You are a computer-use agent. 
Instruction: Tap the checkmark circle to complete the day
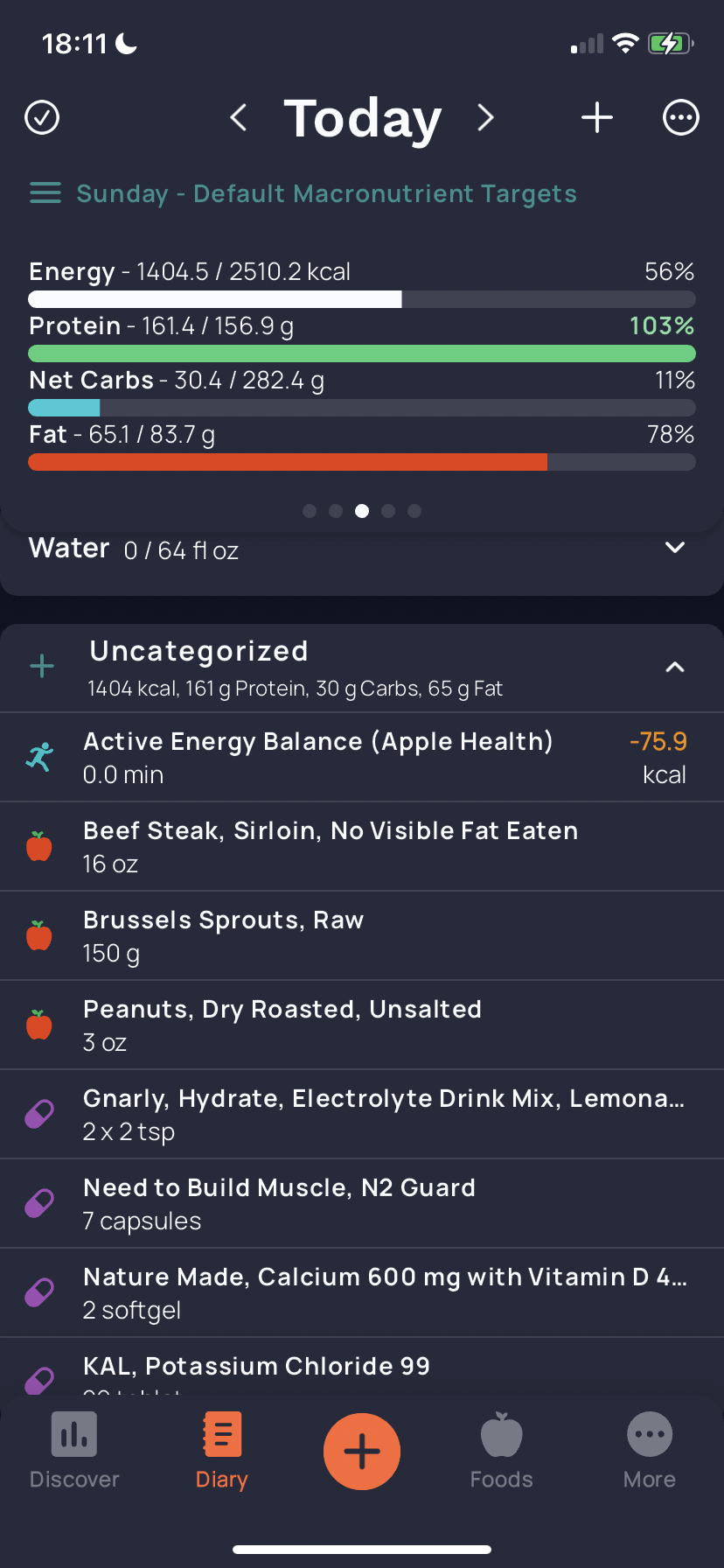(x=42, y=117)
